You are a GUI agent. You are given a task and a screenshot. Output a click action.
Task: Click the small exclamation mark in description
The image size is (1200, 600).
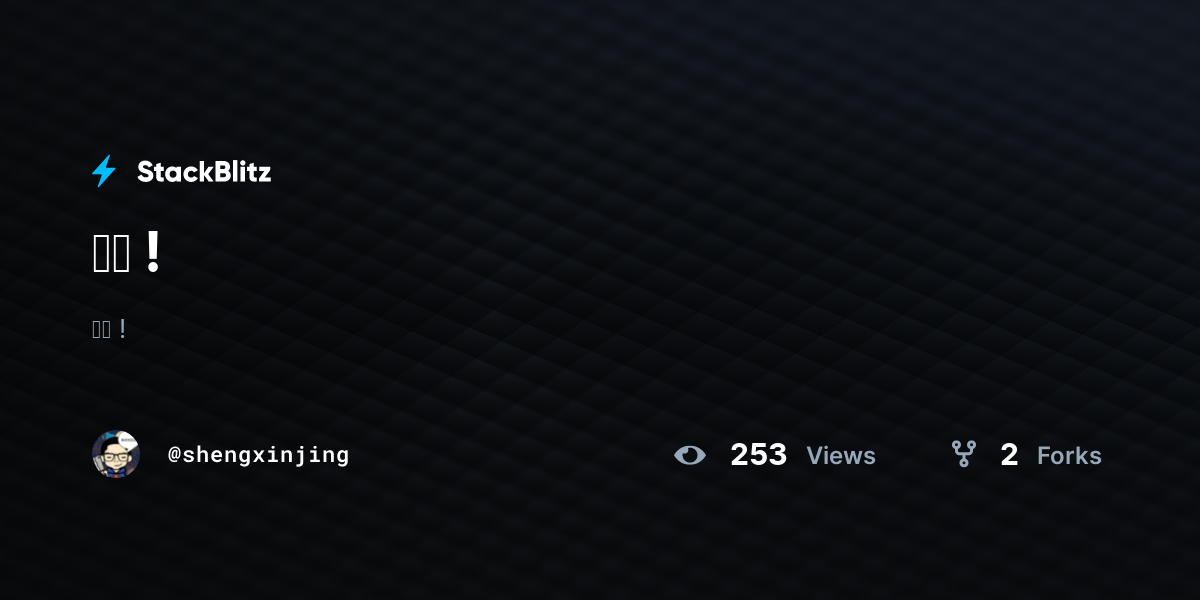pyautogui.click(x=122, y=330)
